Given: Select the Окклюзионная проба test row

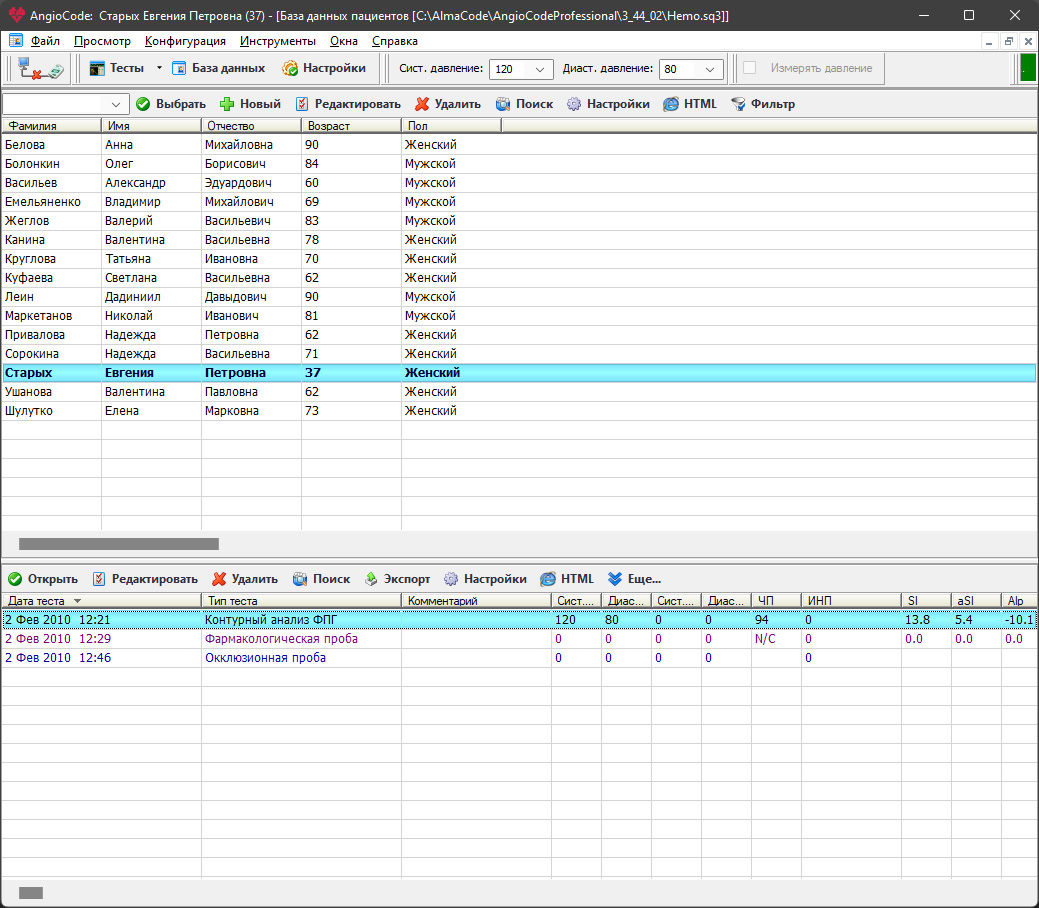Looking at the screenshot, I should 265,658.
